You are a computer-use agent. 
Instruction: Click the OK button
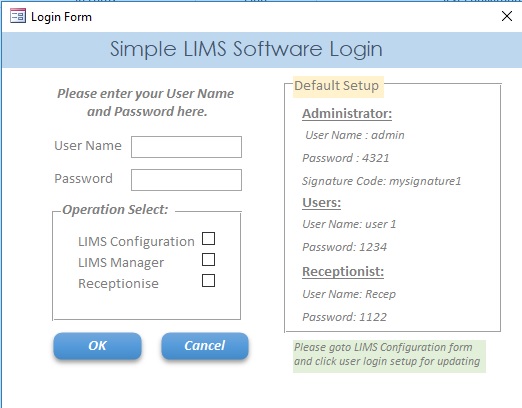click(97, 346)
